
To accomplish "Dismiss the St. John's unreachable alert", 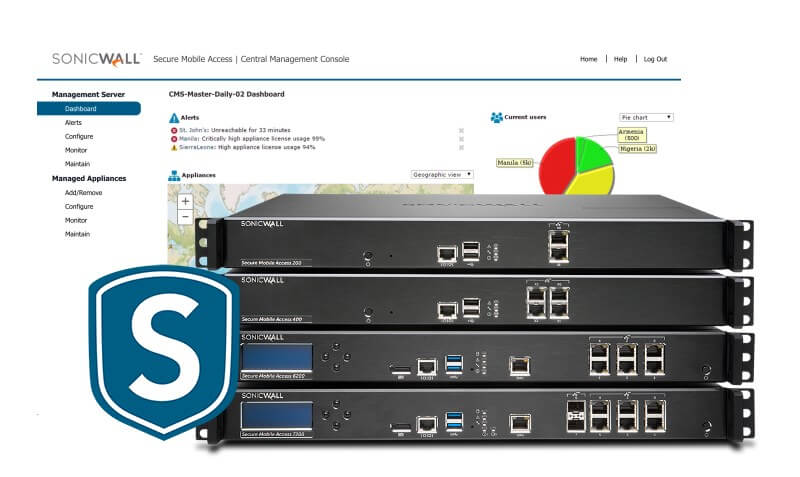I will click(461, 131).
